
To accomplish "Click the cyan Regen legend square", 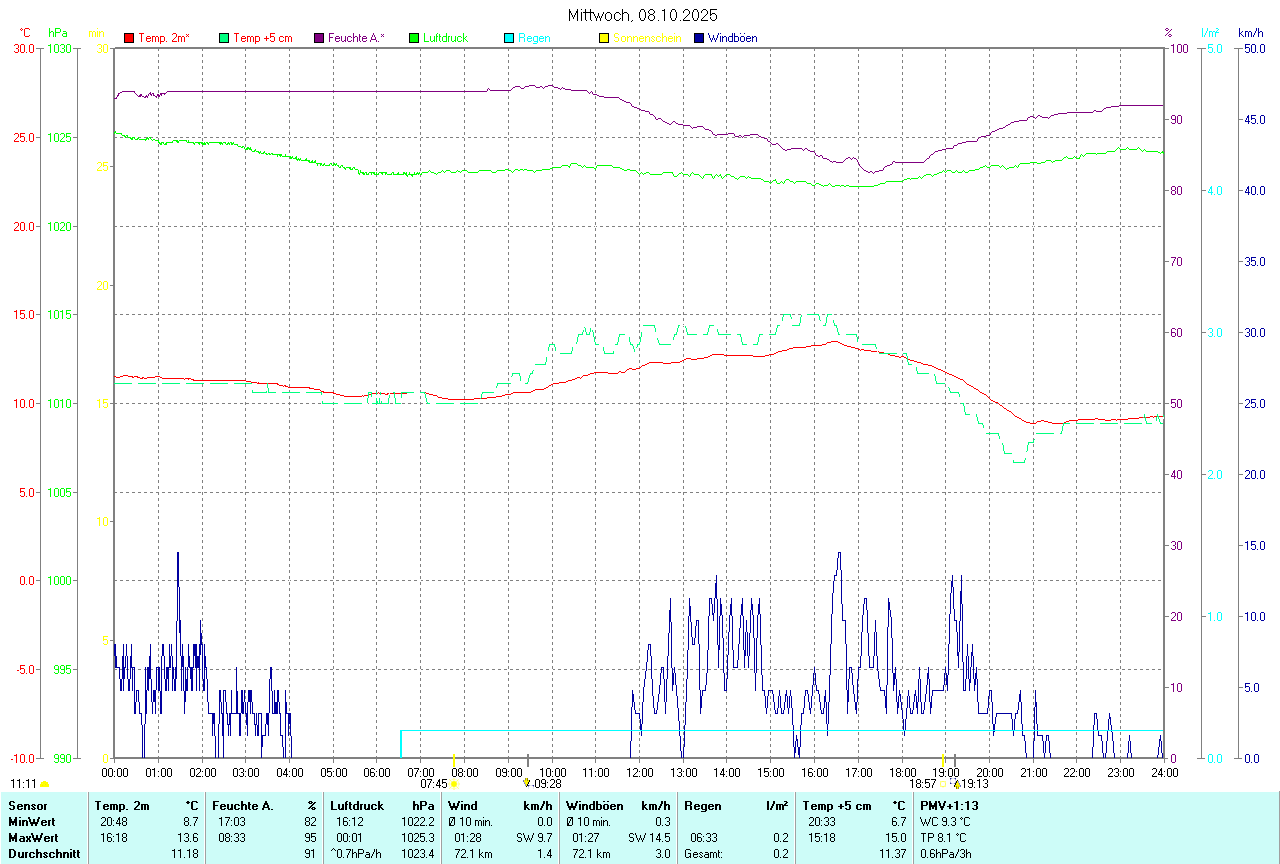I will (509, 38).
